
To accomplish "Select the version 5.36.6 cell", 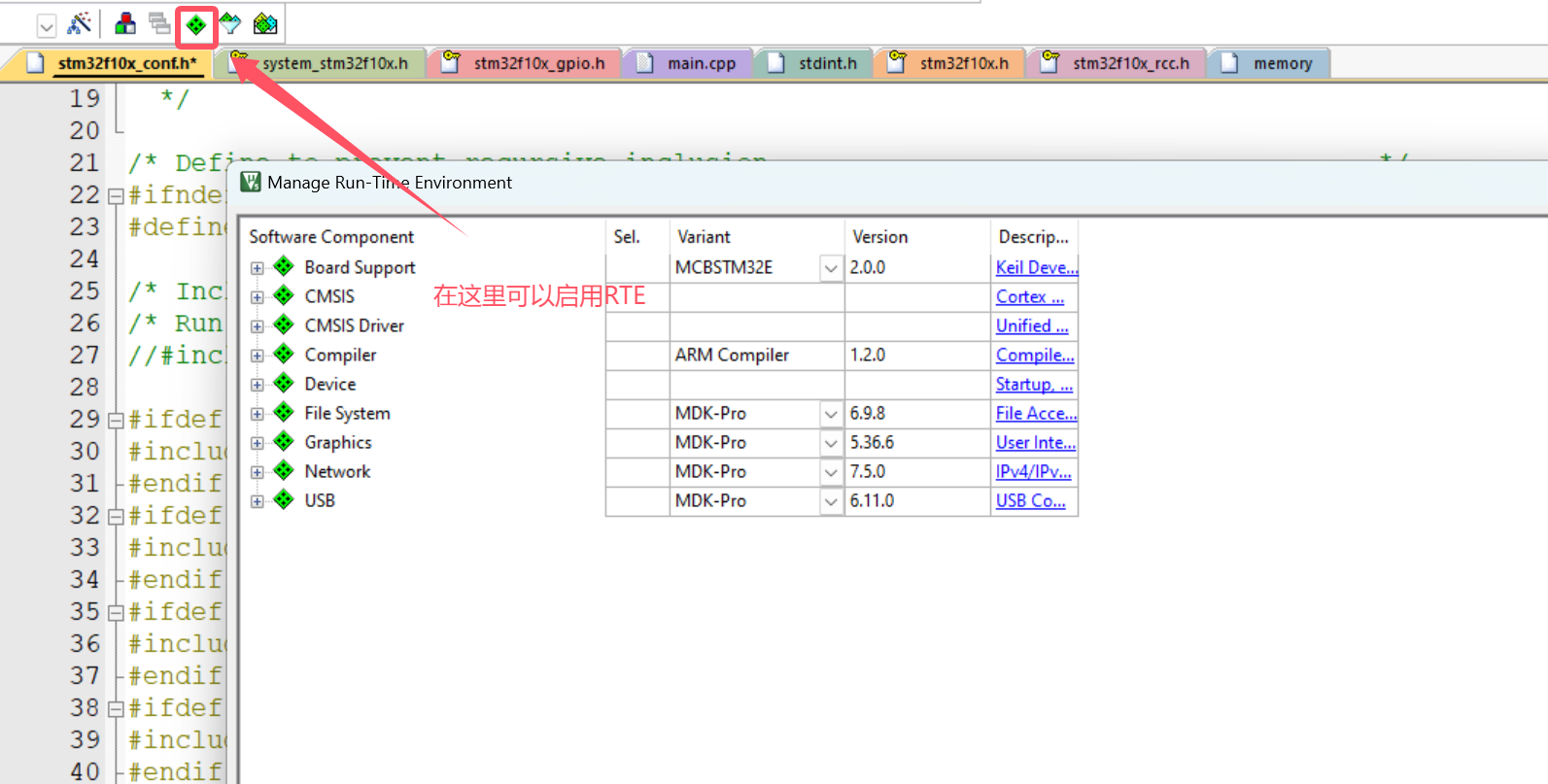I will click(x=917, y=443).
